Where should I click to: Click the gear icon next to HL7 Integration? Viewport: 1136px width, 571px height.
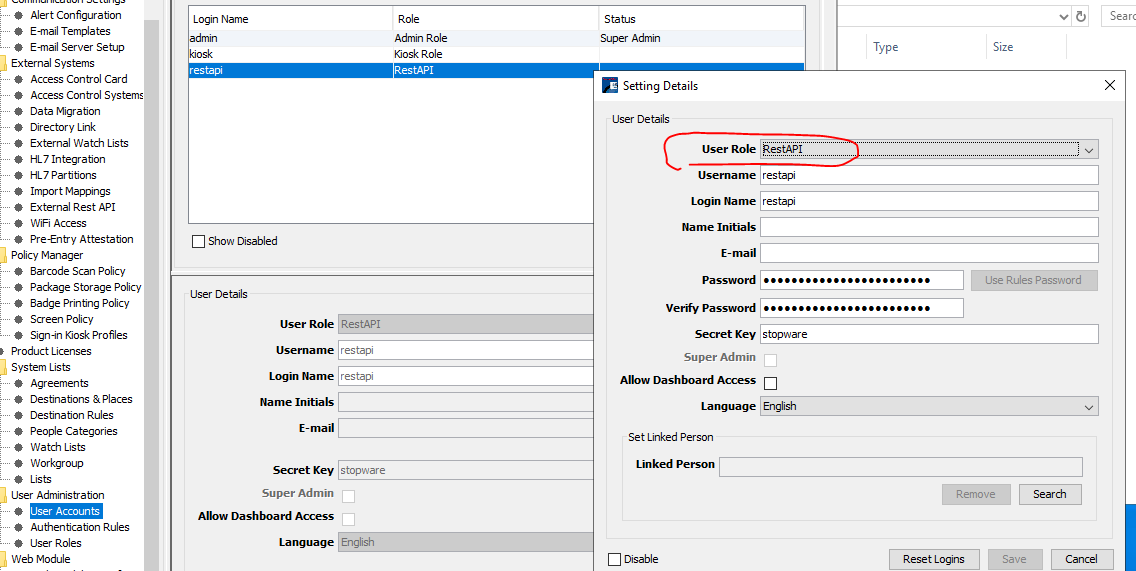pos(18,159)
